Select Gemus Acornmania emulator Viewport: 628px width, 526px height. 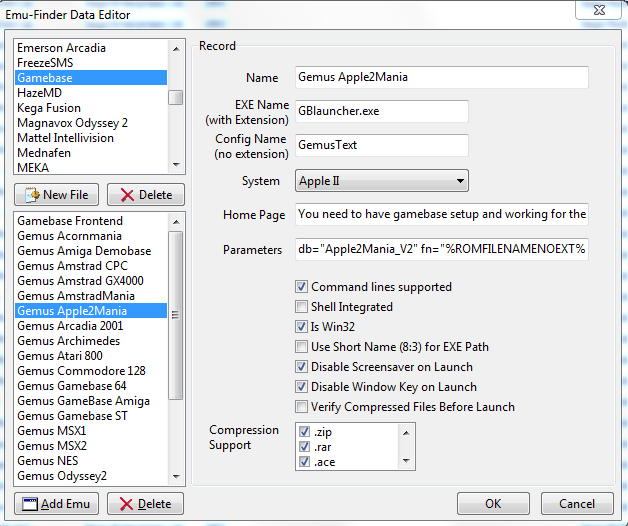91,236
